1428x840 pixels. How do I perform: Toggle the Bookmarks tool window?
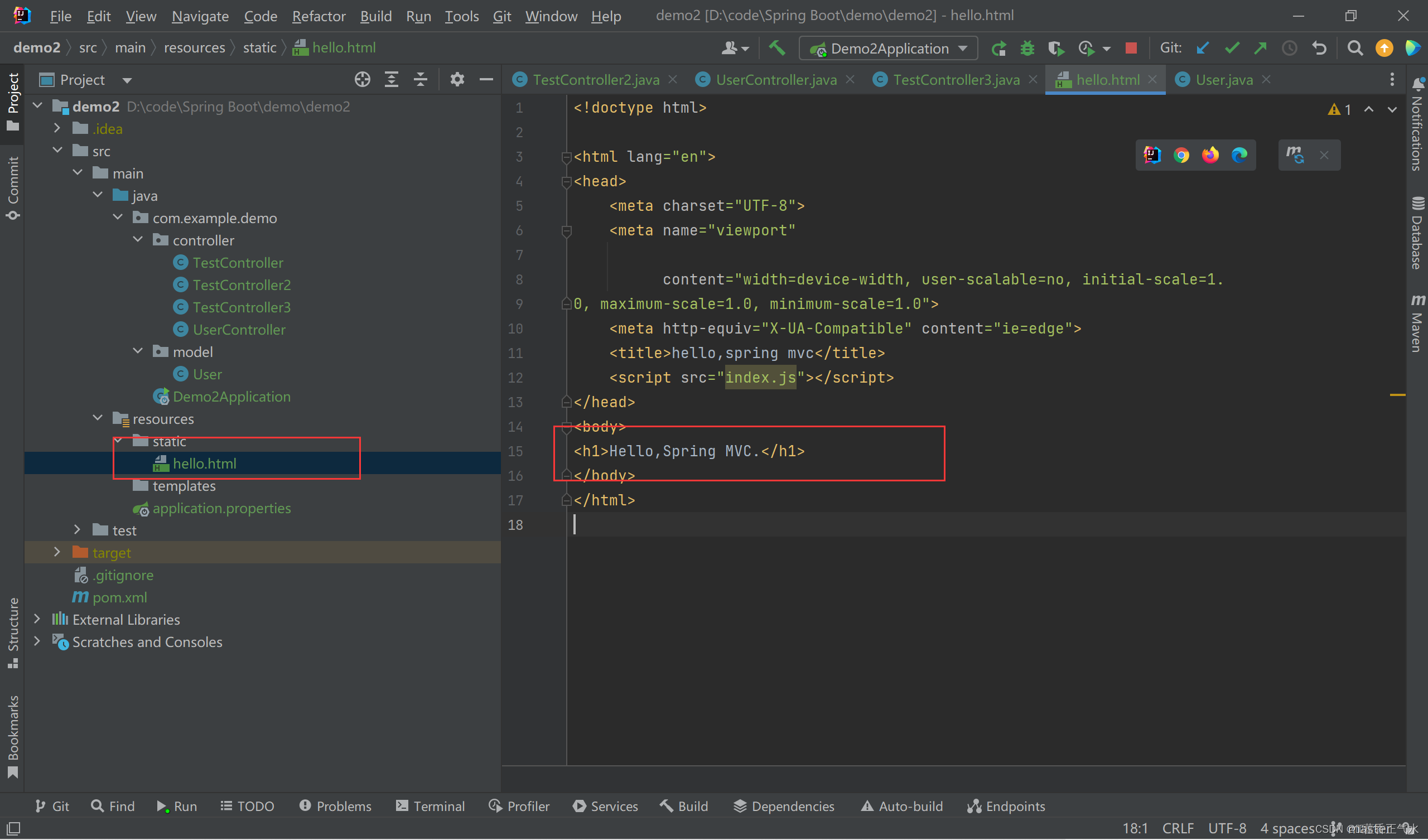pyautogui.click(x=12, y=737)
